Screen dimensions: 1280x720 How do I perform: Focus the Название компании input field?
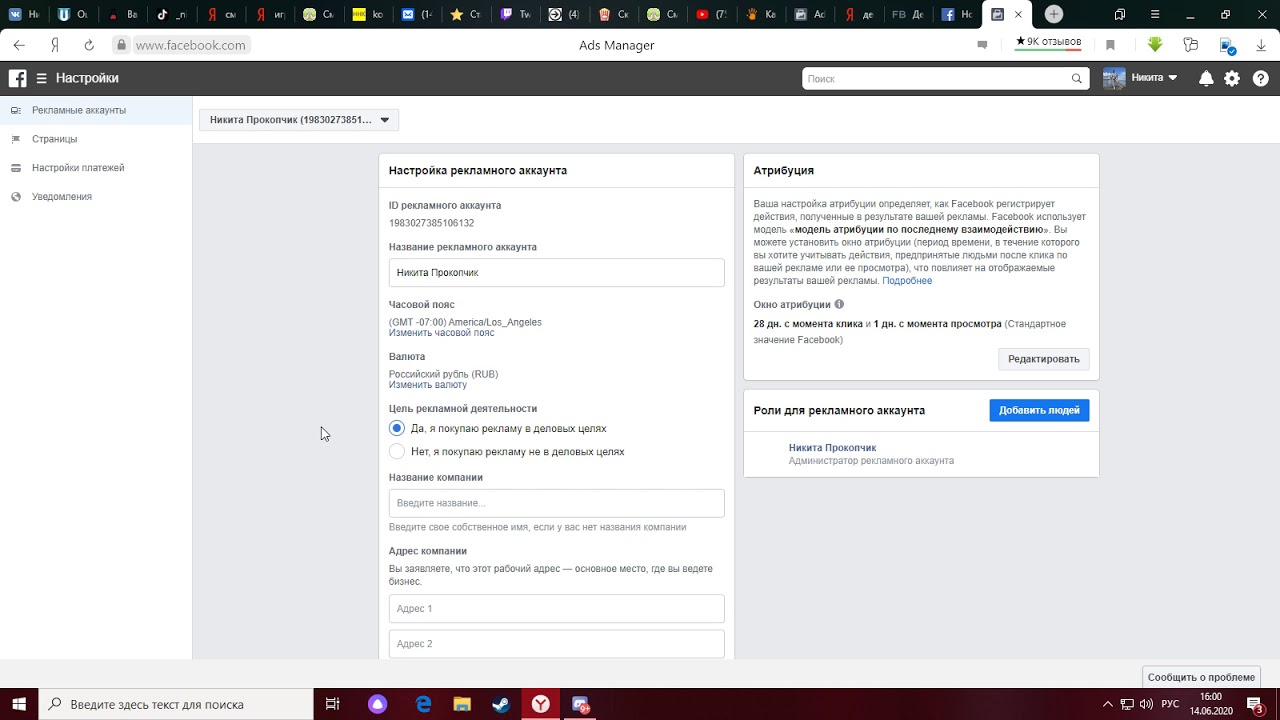[556, 503]
